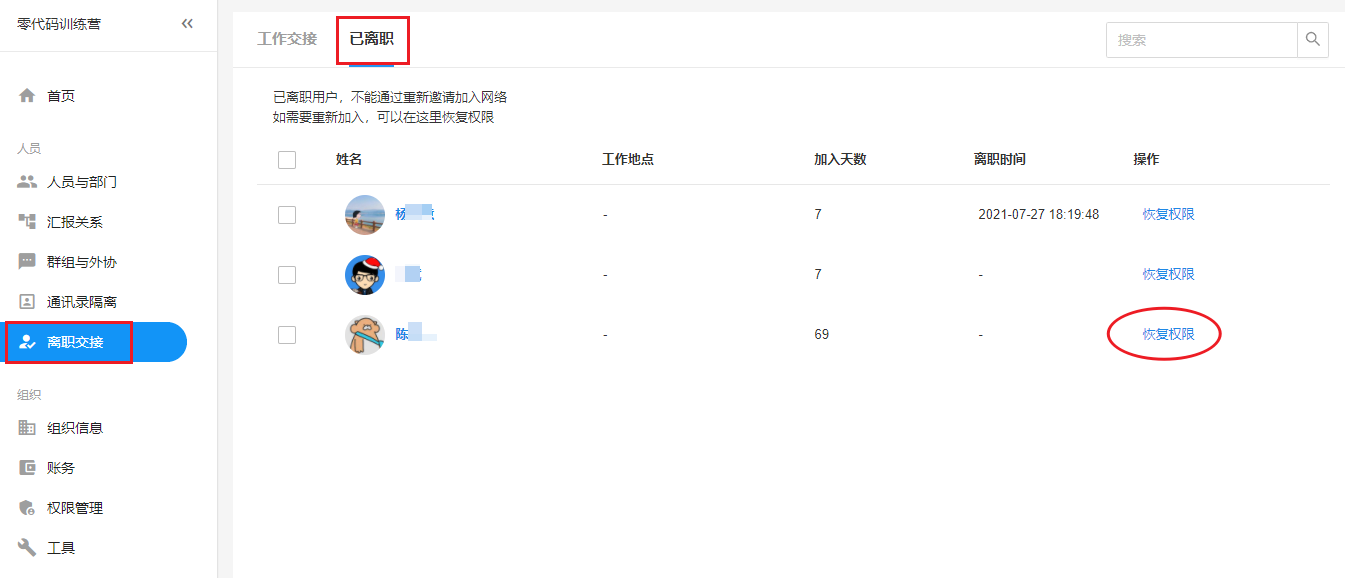Switch to the 工作交接 tab
Screen dimensions: 1345x578
[x=287, y=39]
